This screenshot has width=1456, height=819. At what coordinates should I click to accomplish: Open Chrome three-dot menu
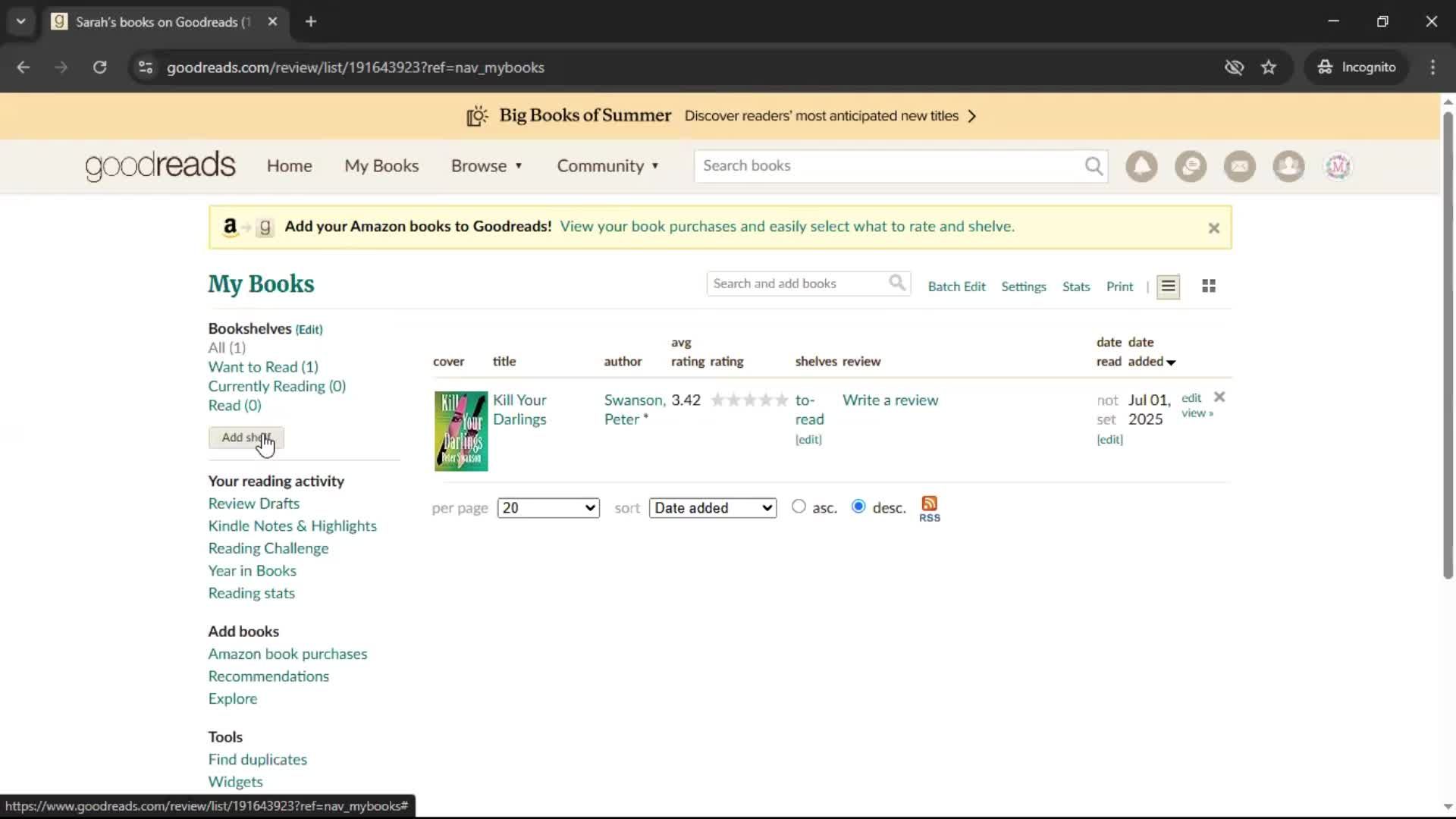(x=1432, y=67)
